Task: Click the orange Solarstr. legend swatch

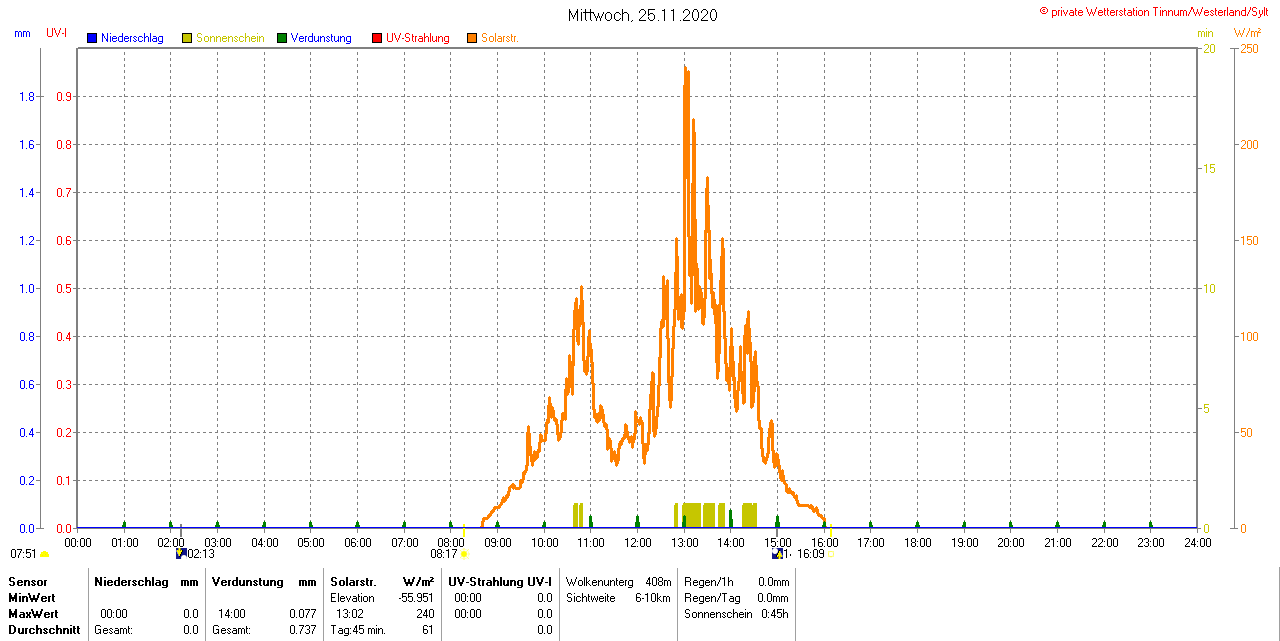Action: point(472,38)
